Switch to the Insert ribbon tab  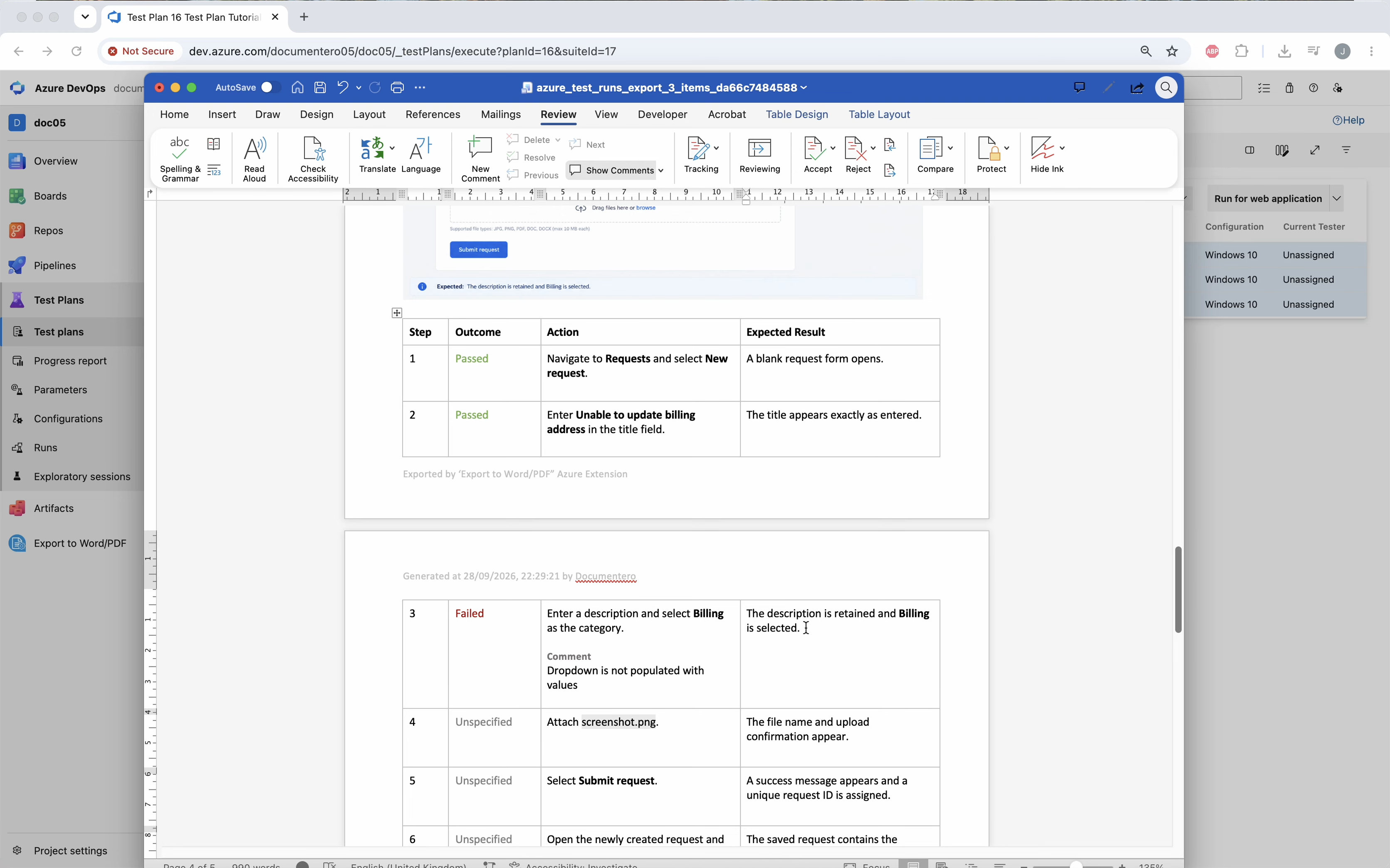[222, 114]
